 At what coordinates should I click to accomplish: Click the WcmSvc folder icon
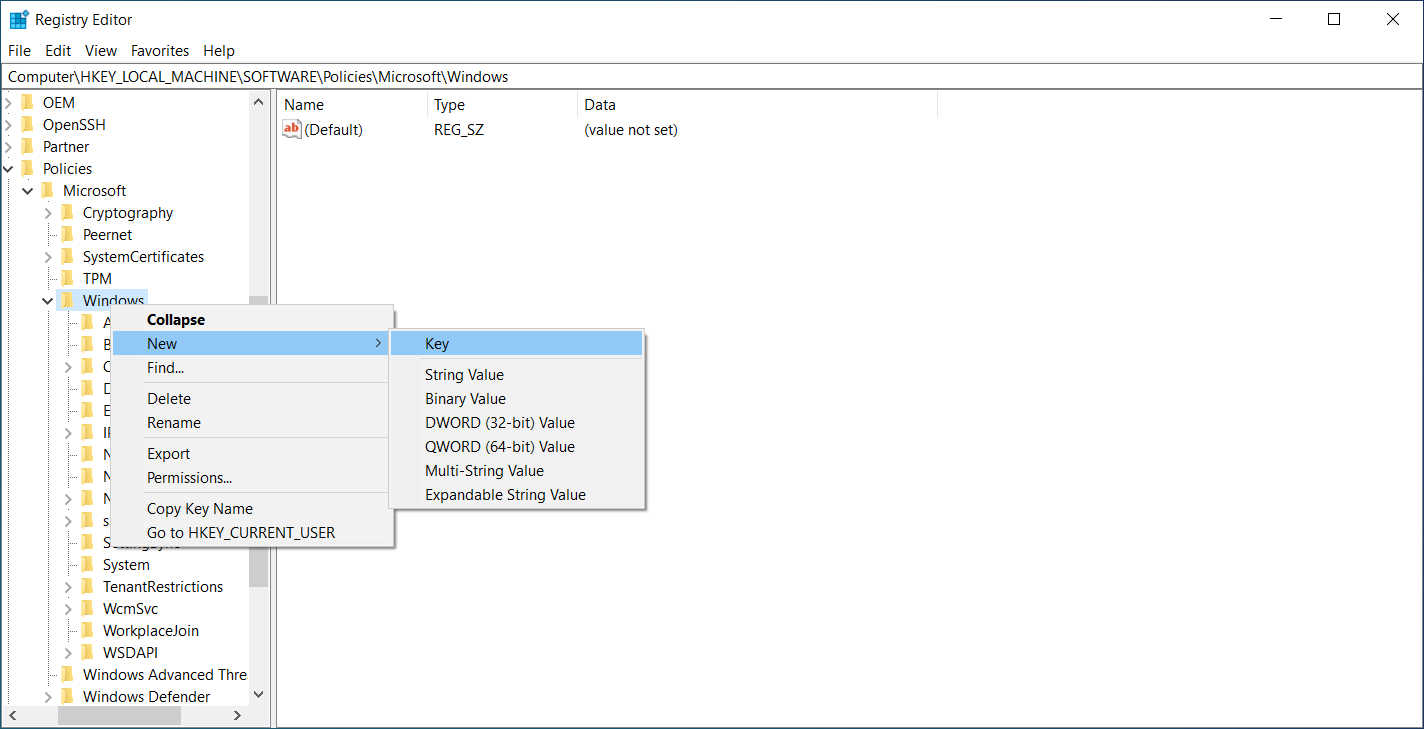(x=88, y=608)
